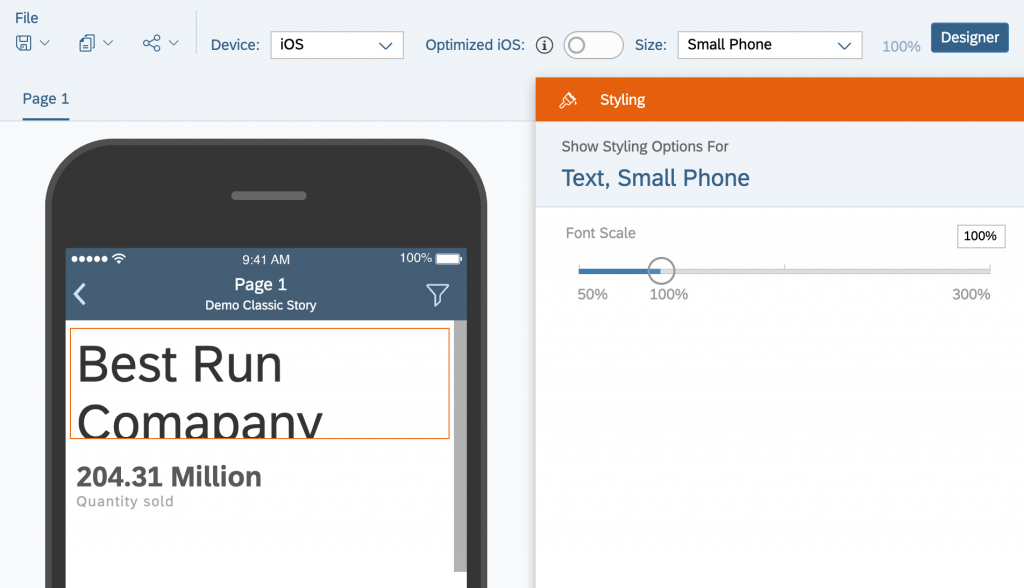Tap the back chevron in phone preview
1024x588 pixels.
(80, 294)
